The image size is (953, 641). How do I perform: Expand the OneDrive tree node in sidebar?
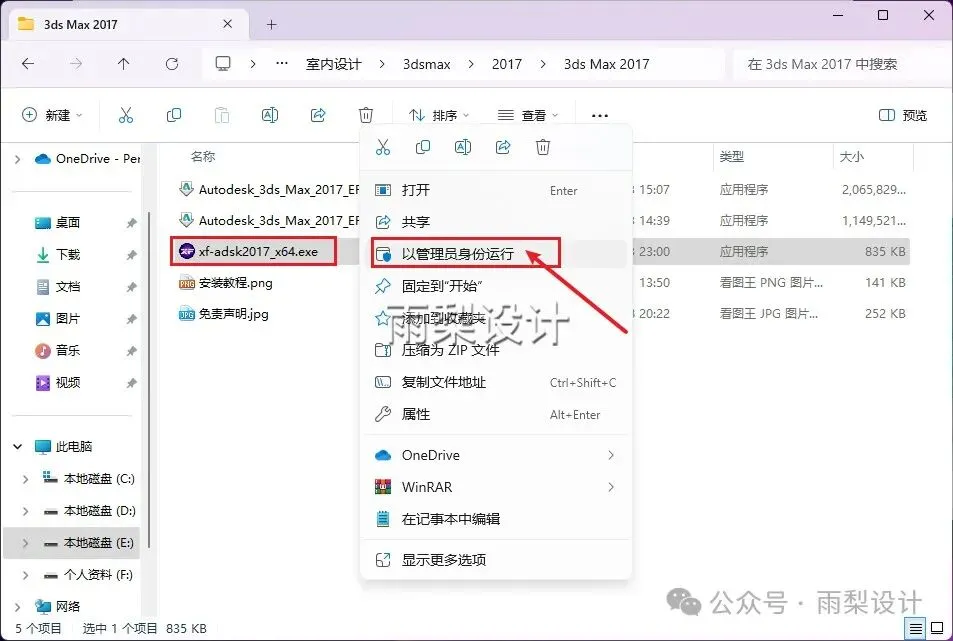(18, 159)
